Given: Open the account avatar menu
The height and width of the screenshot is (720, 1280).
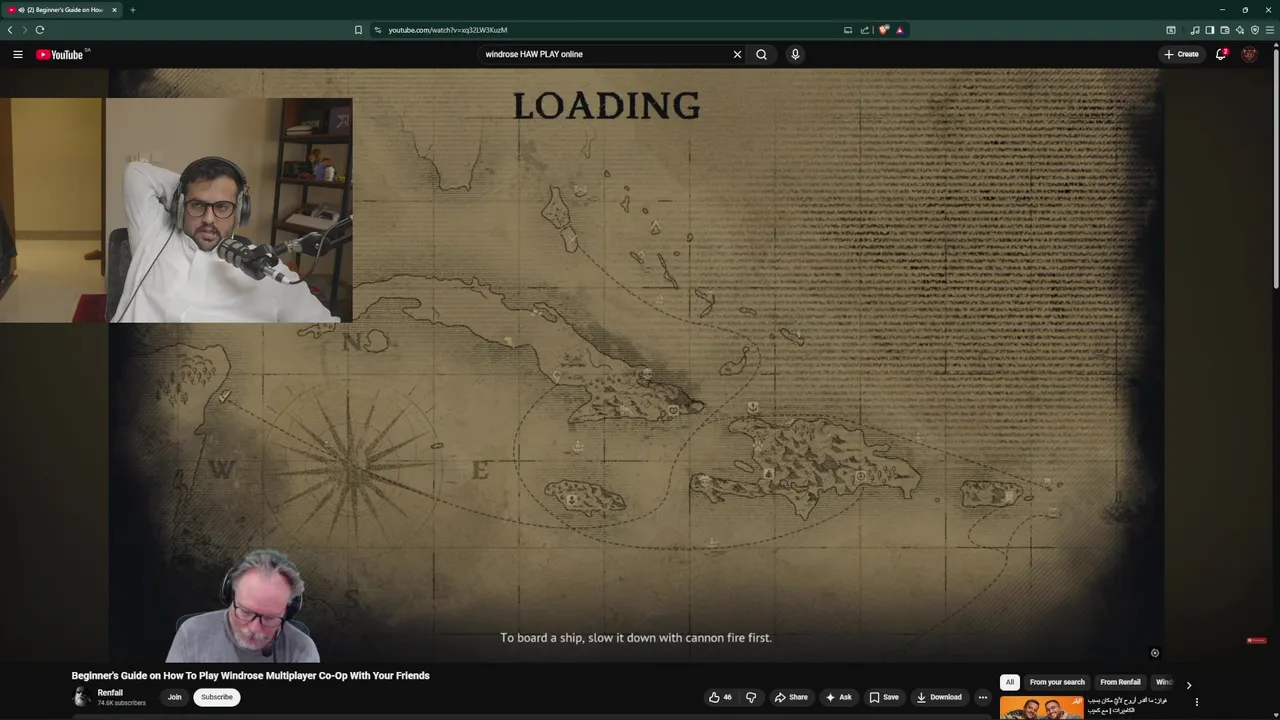Looking at the screenshot, I should 1249,54.
